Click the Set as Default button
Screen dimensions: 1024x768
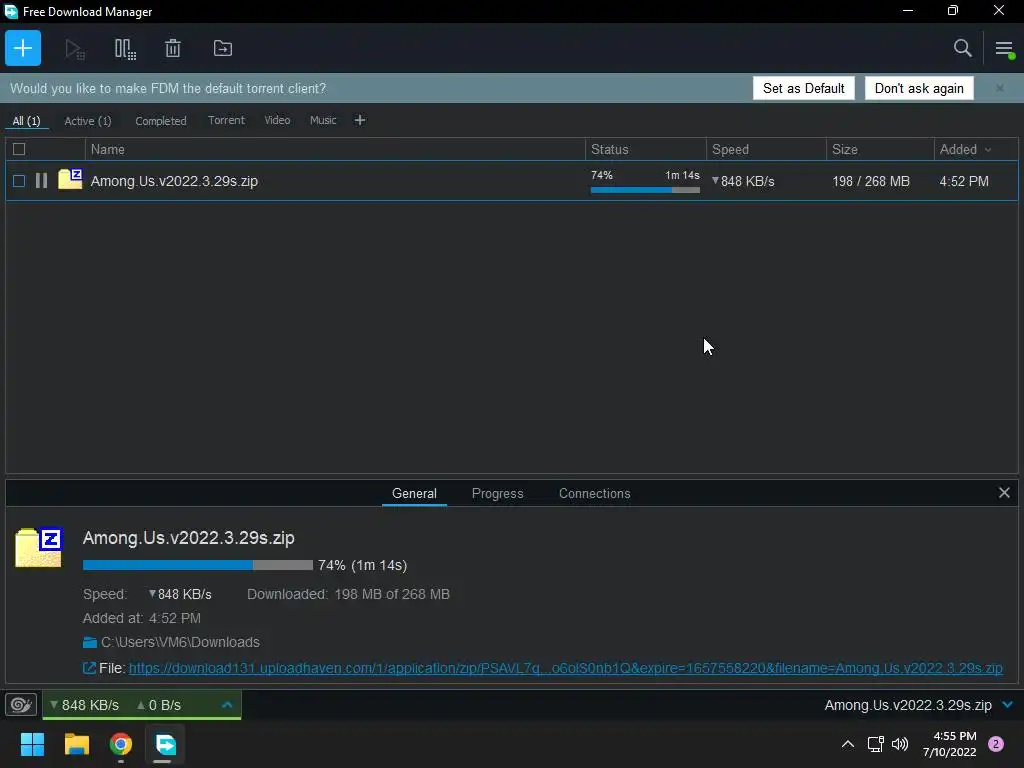tap(803, 88)
